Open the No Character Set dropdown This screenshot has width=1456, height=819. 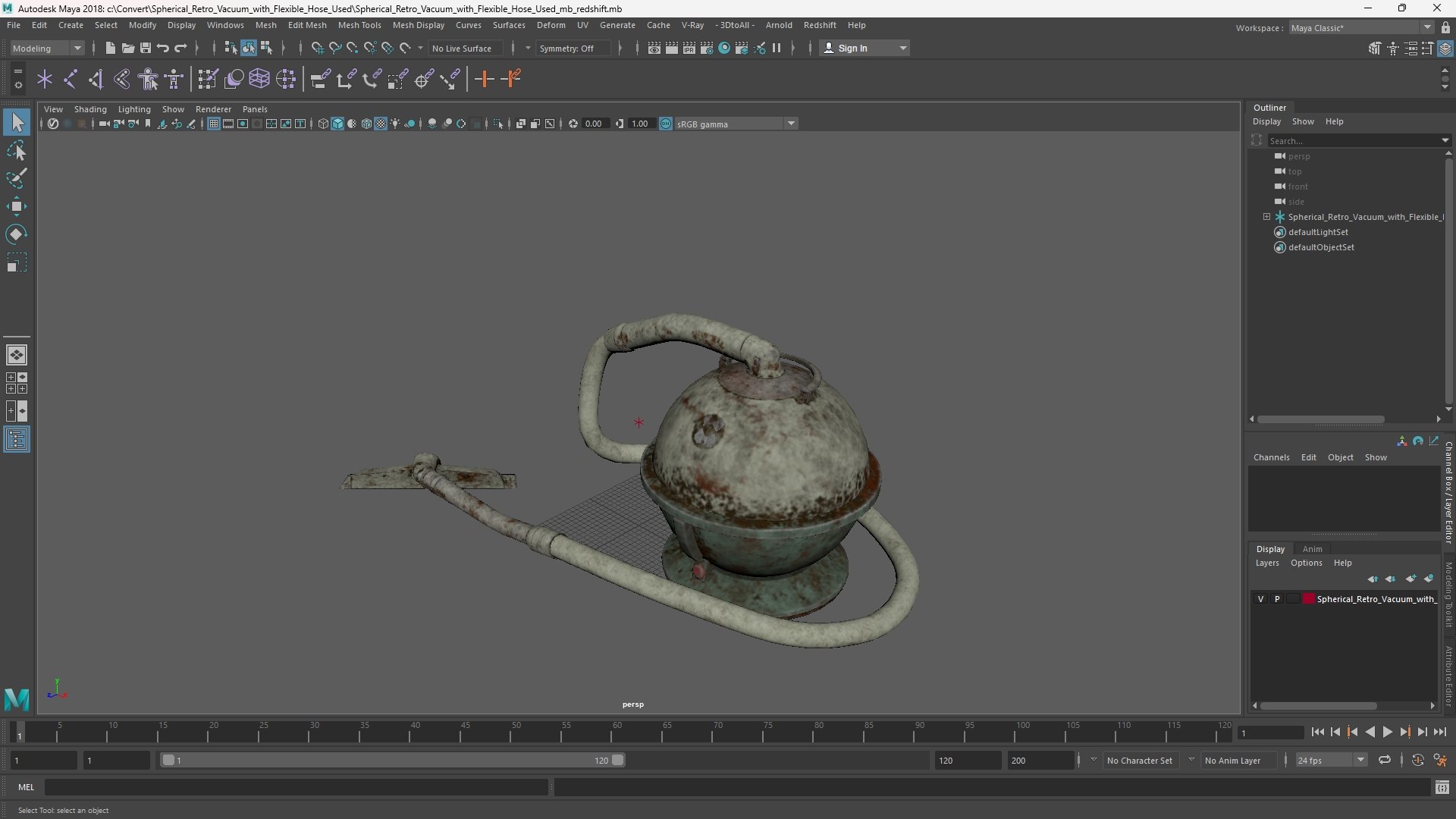[x=1139, y=760]
